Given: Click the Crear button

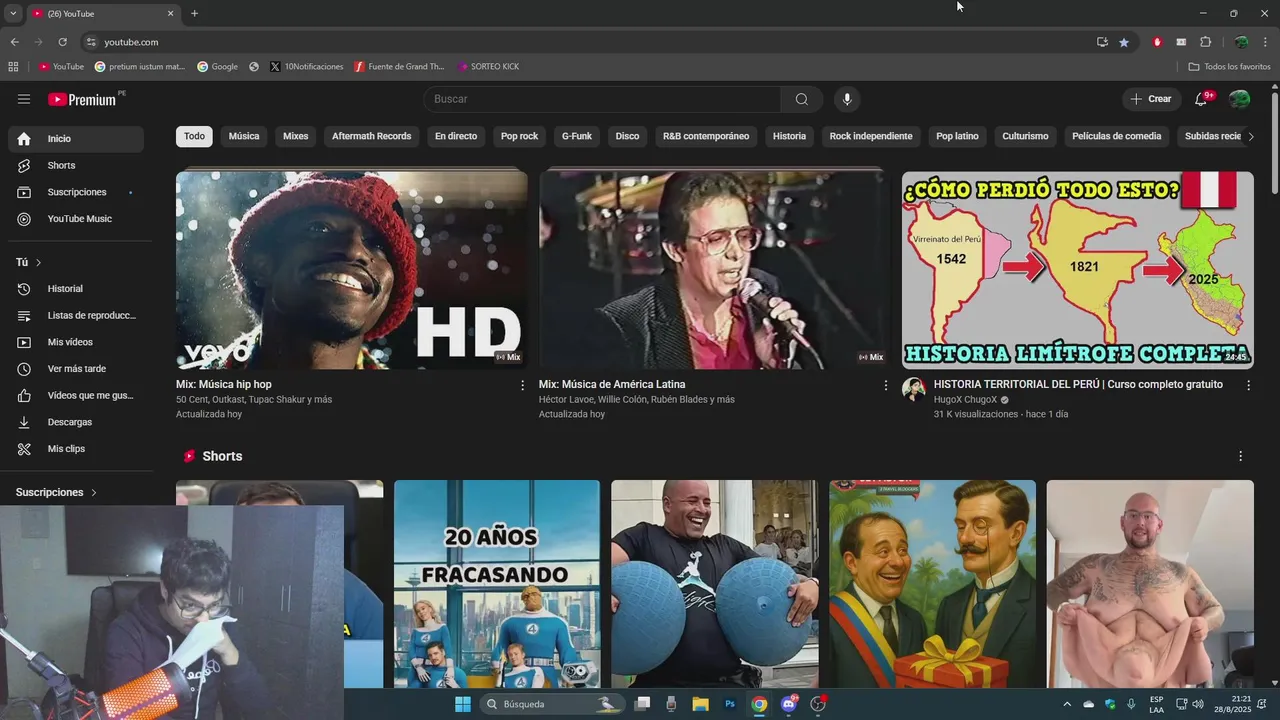Looking at the screenshot, I should (1151, 99).
